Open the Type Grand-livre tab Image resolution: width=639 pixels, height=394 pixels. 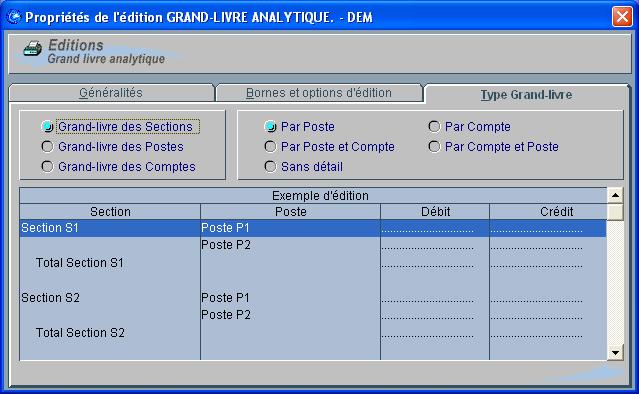pos(526,95)
